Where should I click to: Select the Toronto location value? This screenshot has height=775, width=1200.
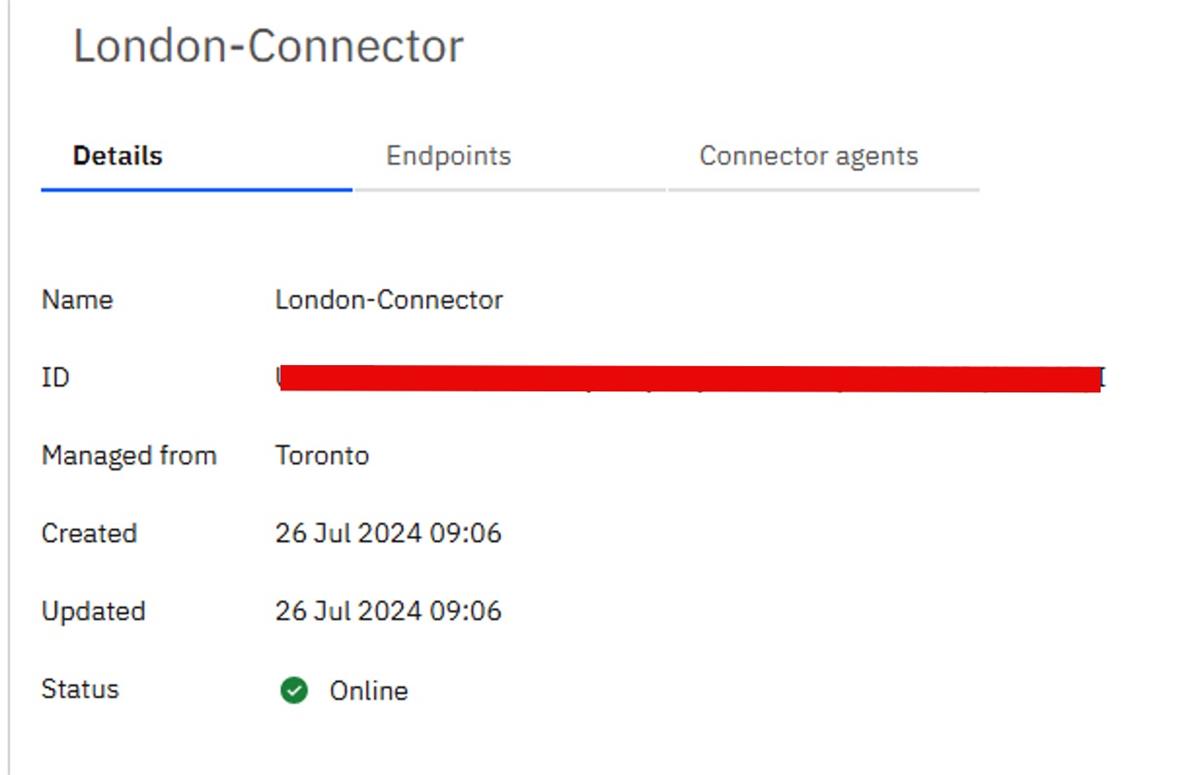tap(322, 456)
